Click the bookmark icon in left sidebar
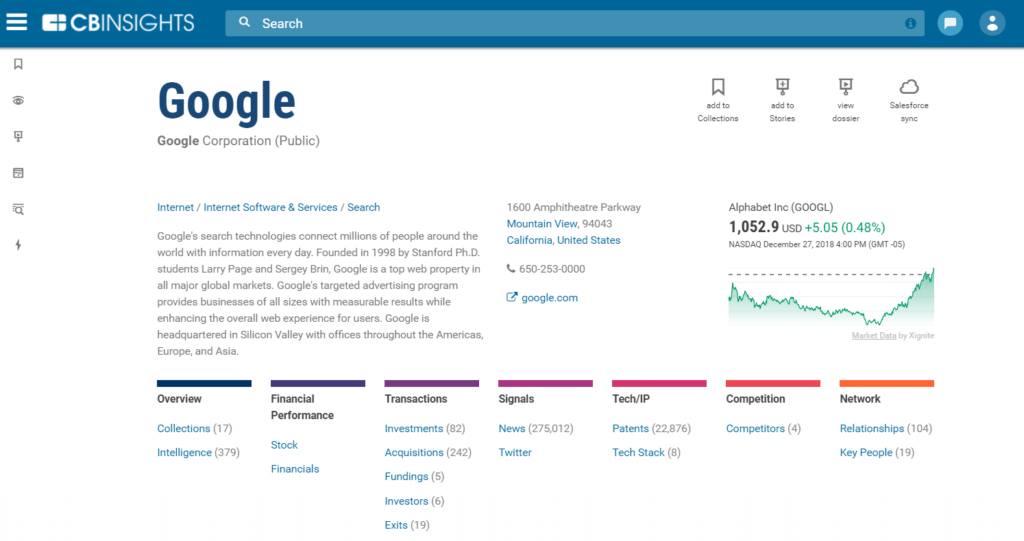Image resolution: width=1024 pixels, height=541 pixels. (18, 64)
